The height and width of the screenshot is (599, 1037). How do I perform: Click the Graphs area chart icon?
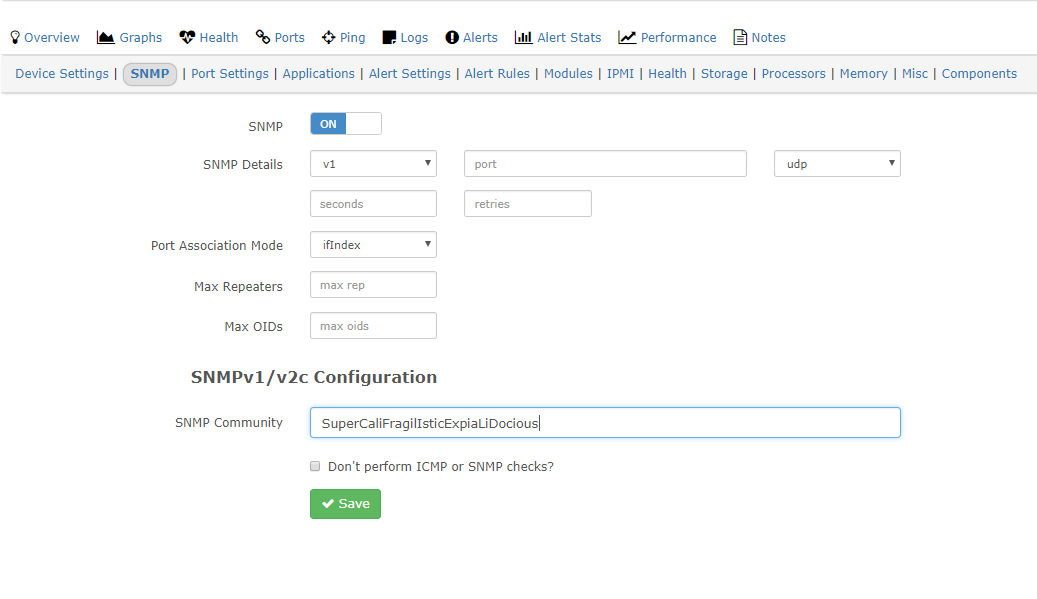point(106,38)
